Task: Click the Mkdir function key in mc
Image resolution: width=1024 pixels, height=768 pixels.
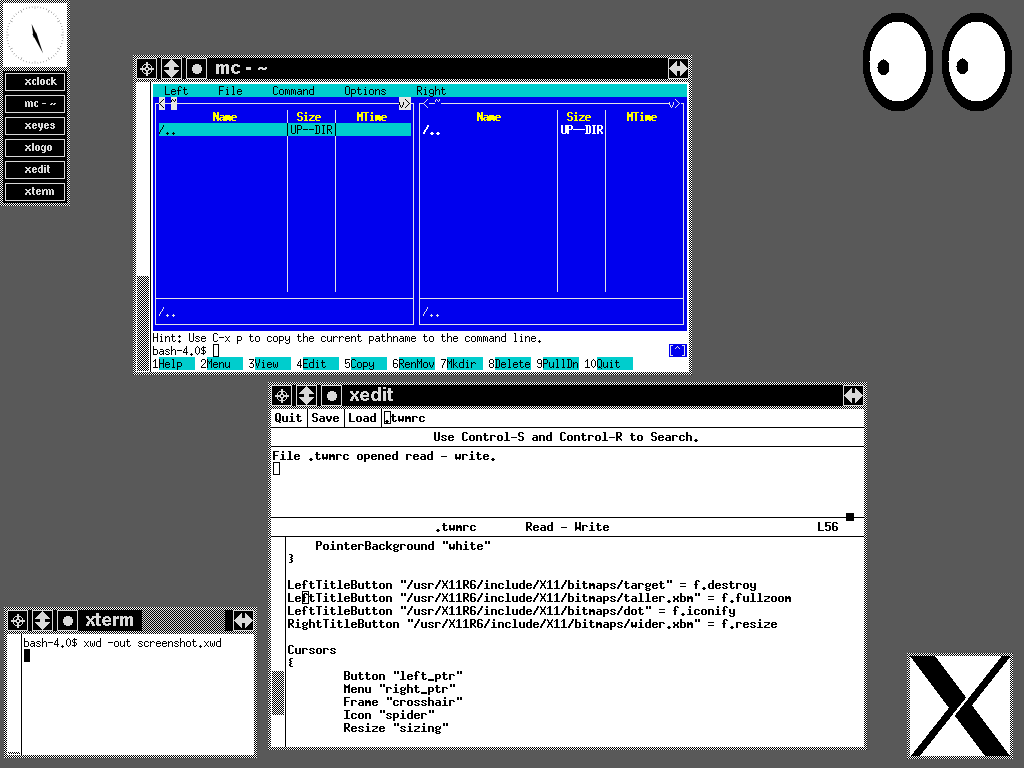Action: [x=463, y=364]
